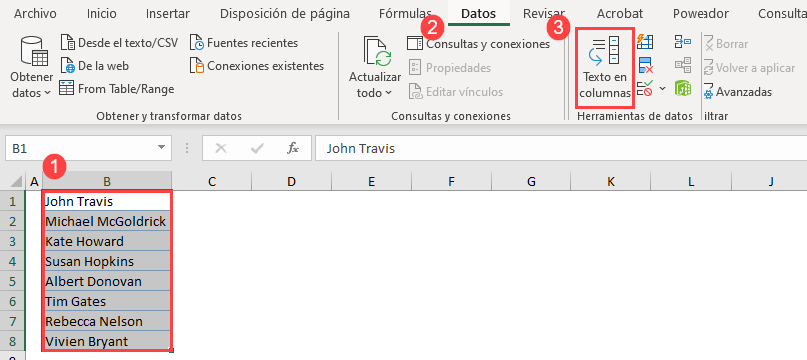
Task: Select column K header
Action: click(x=611, y=181)
